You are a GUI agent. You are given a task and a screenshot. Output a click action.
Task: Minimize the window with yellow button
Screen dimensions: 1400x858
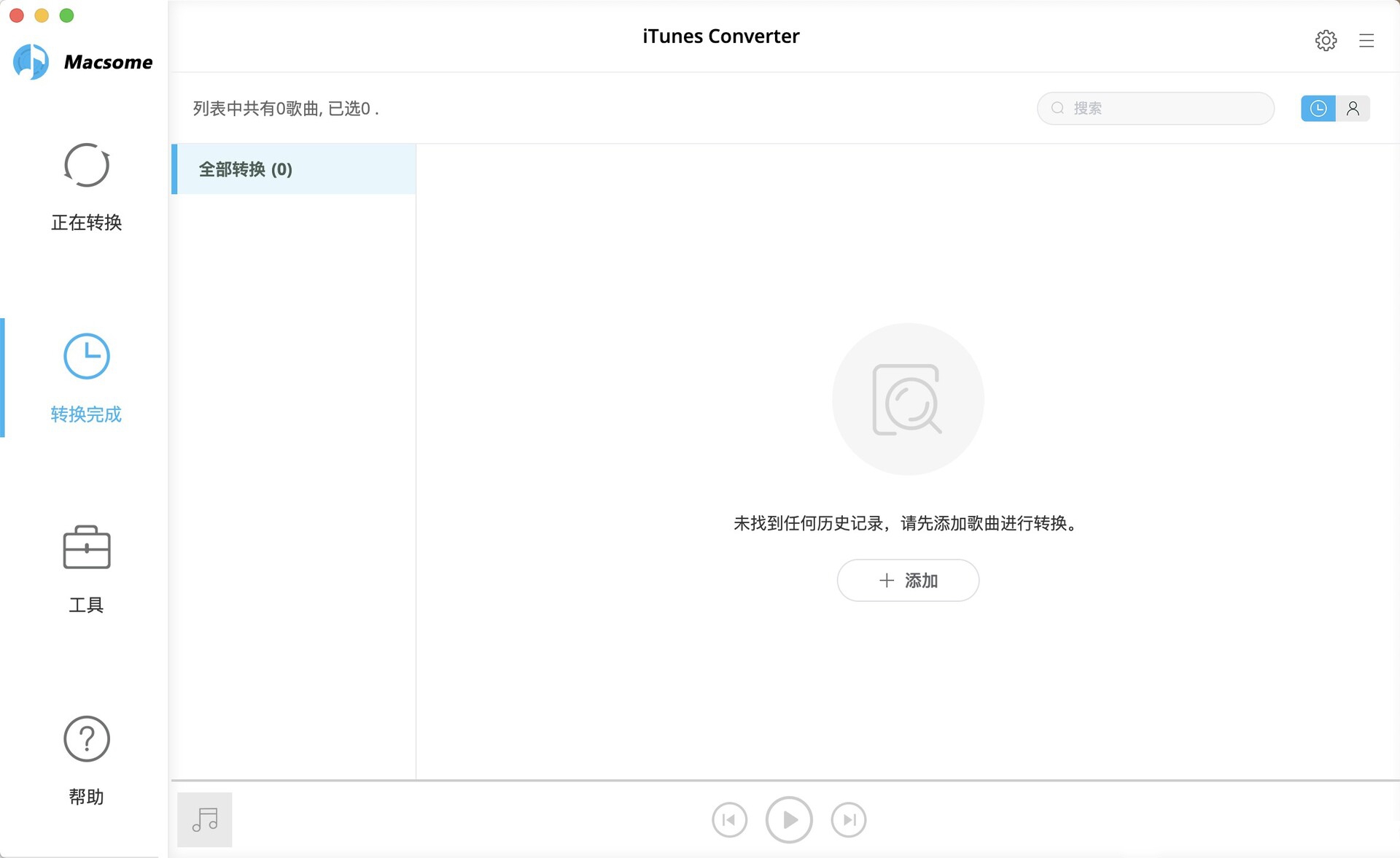pos(42,15)
